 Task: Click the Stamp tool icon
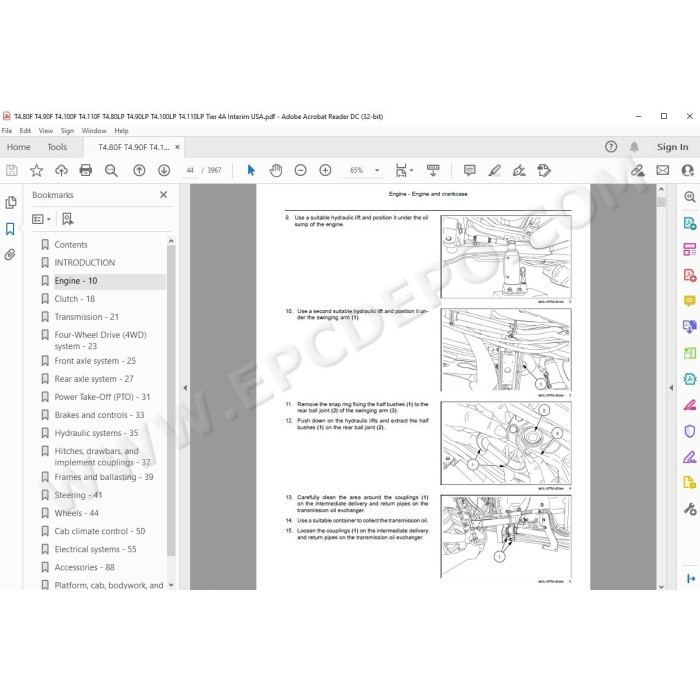[x=544, y=170]
